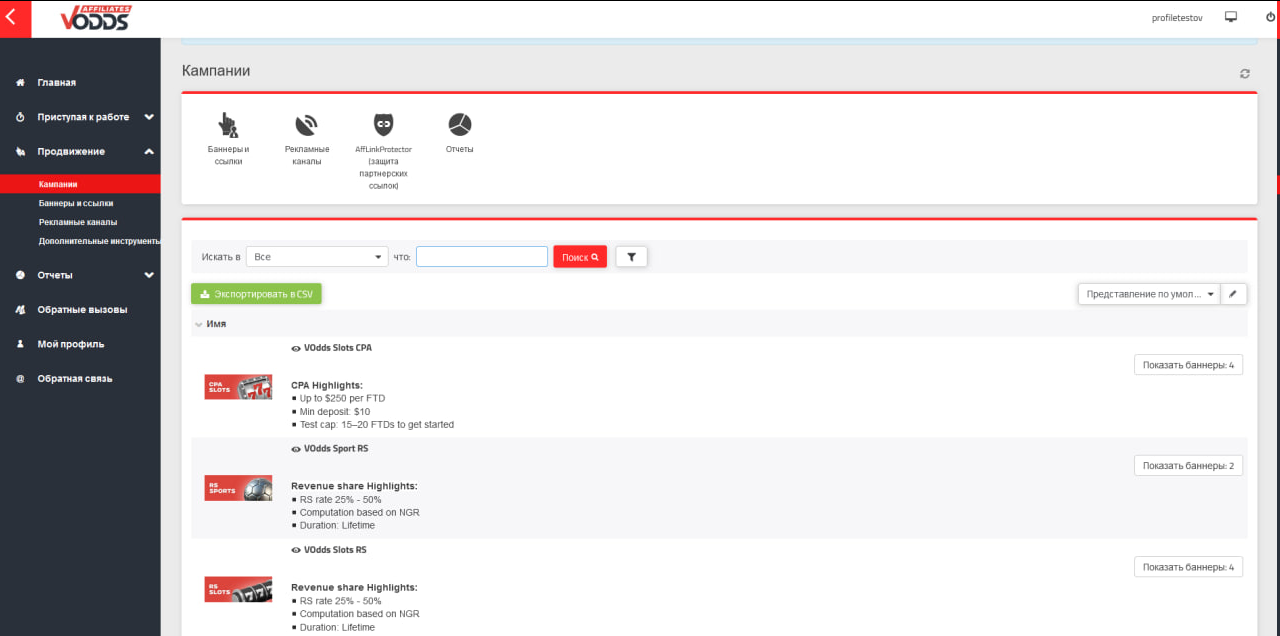Viewport: 1280px width, 636px height.
Task: Edit views using the pencil icon
Action: click(1233, 293)
